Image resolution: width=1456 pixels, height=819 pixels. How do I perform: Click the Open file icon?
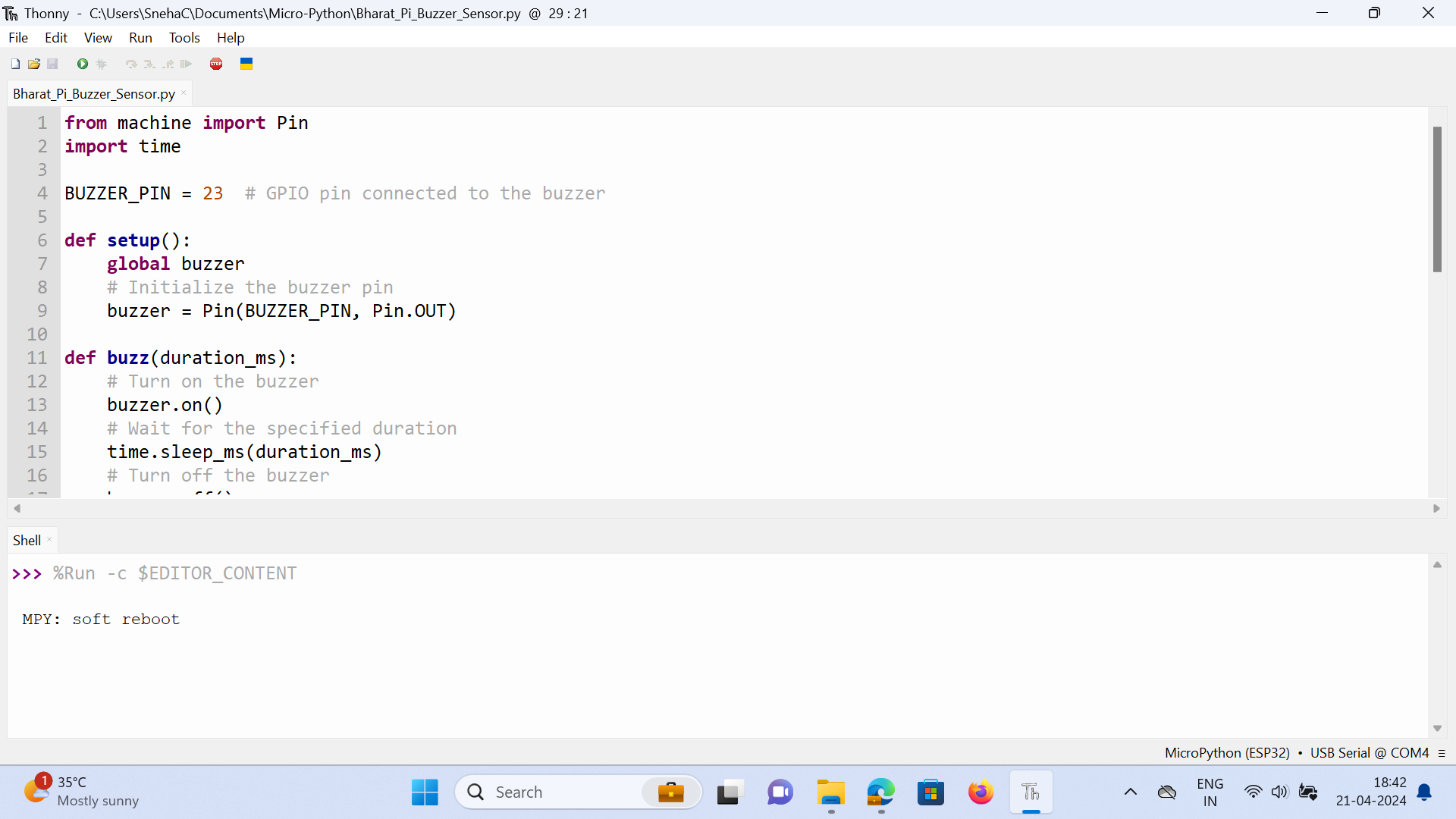click(x=33, y=64)
